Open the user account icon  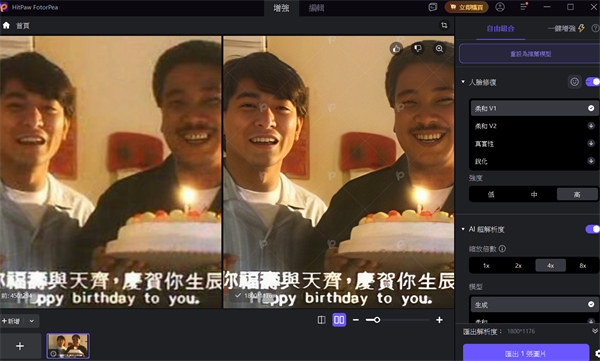point(500,7)
